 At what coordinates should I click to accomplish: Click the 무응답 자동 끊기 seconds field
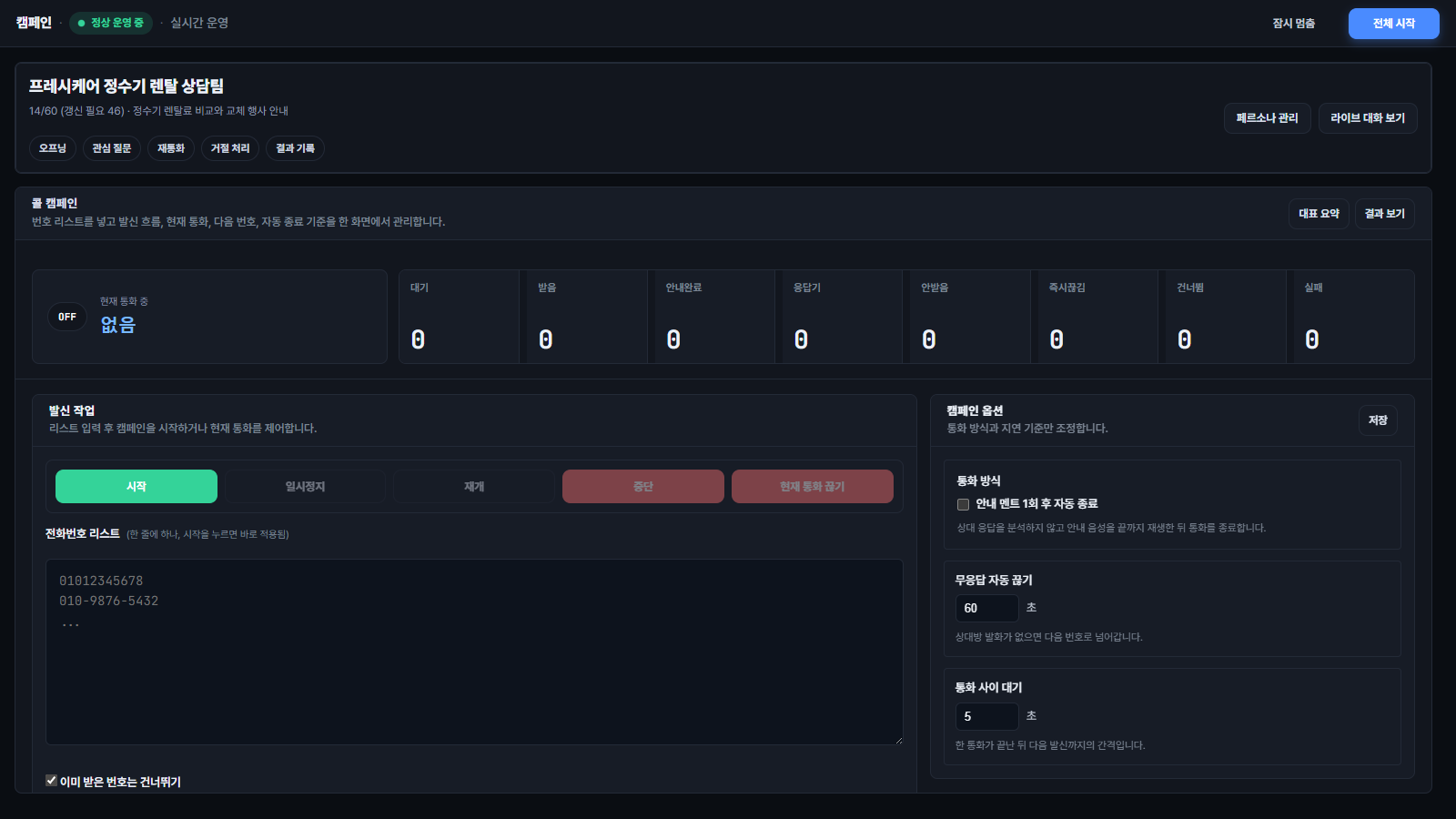click(x=986, y=608)
